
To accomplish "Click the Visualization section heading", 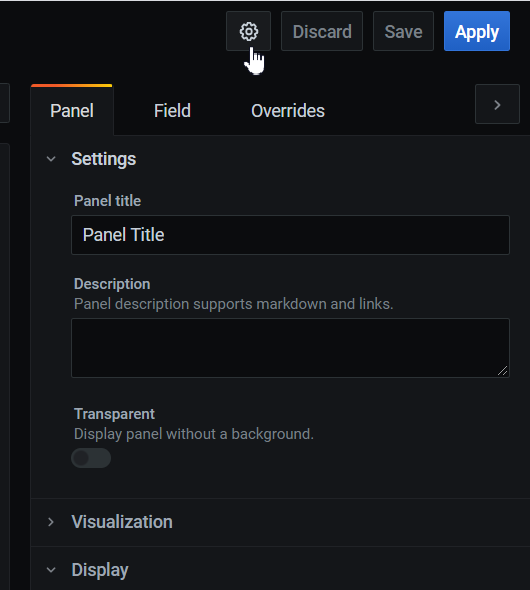I will 122,522.
